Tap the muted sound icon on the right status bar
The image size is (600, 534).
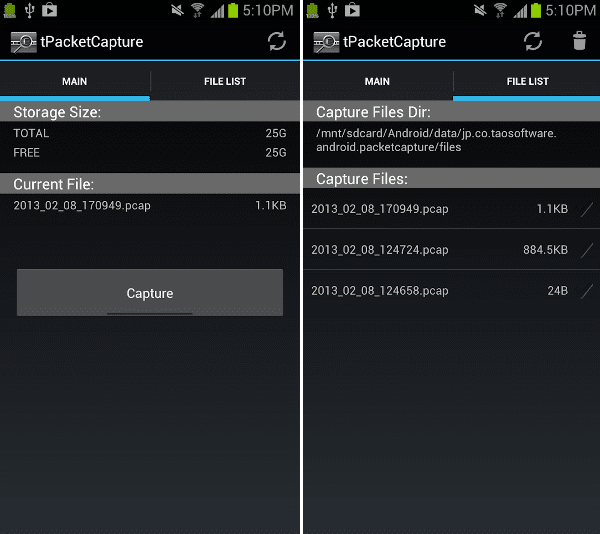[x=480, y=10]
